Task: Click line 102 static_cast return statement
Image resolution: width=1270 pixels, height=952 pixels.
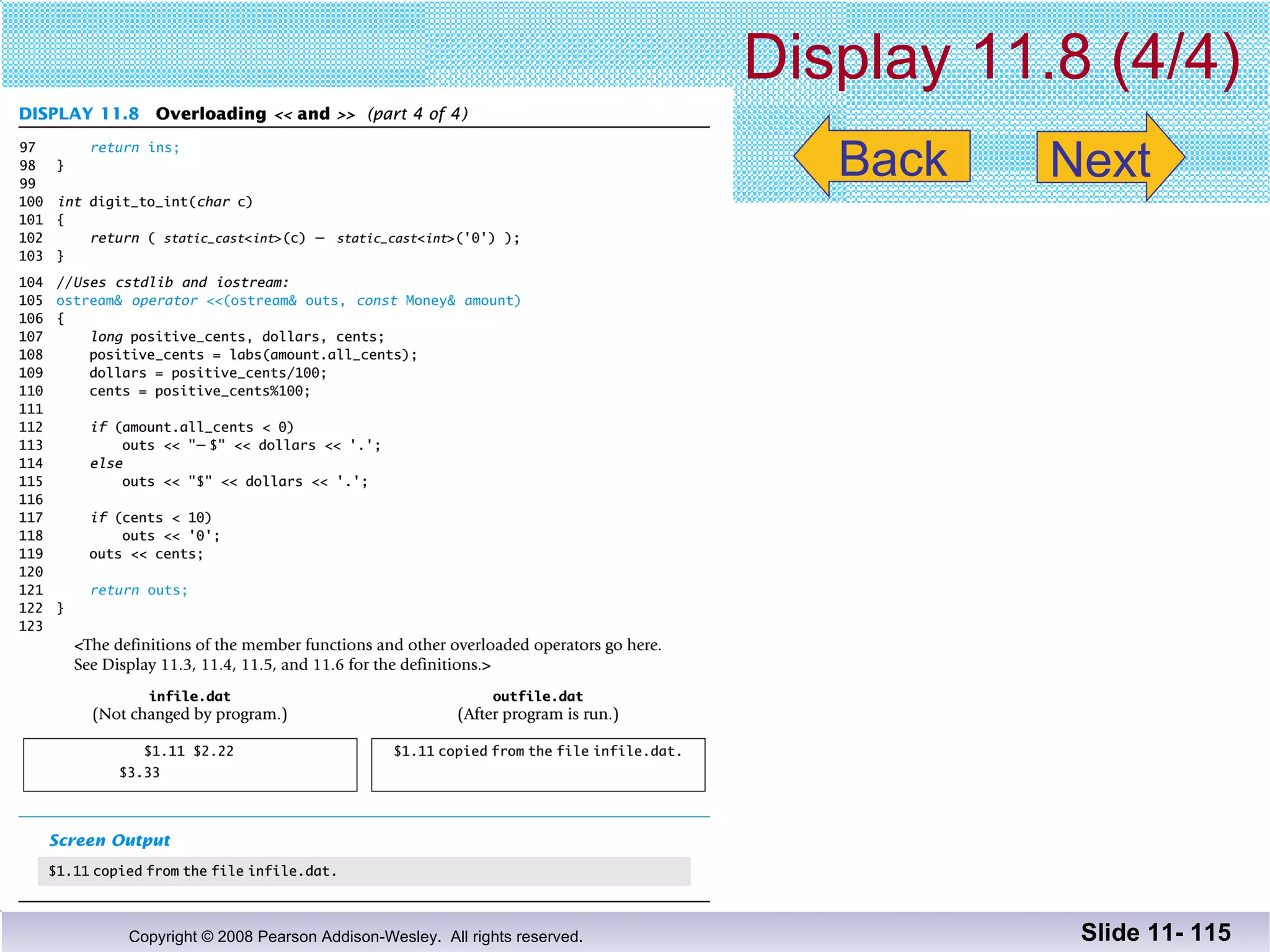Action: point(304,238)
